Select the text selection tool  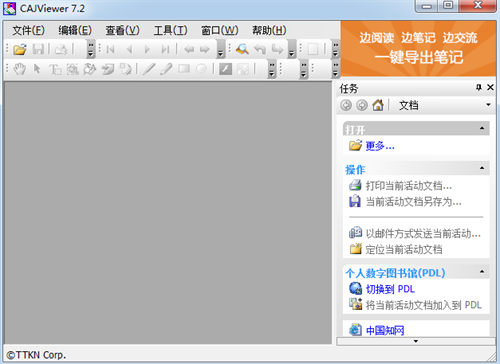click(x=55, y=69)
